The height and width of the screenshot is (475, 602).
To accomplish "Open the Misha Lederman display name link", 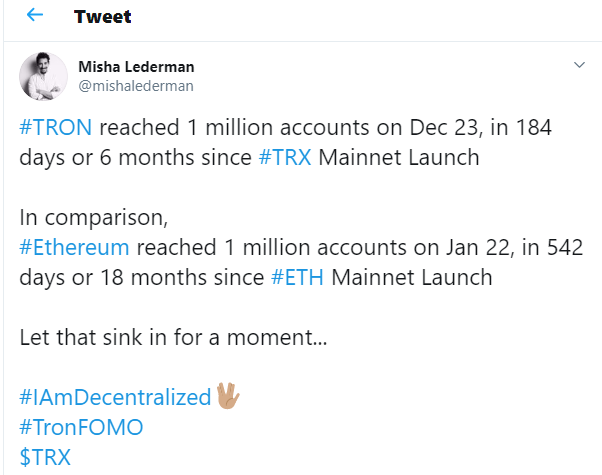I will [136, 67].
